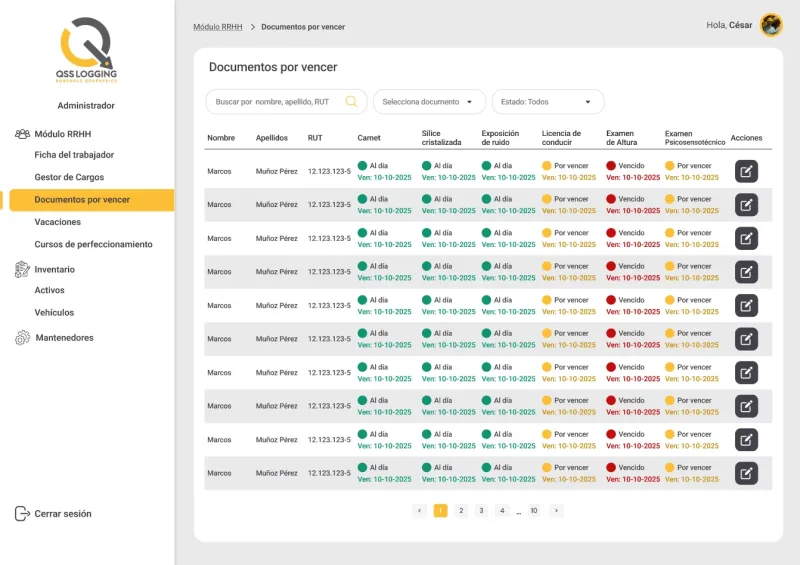Click the edit icon in the fifth table row
Viewport: 800px width, 565px height.
coord(746,306)
